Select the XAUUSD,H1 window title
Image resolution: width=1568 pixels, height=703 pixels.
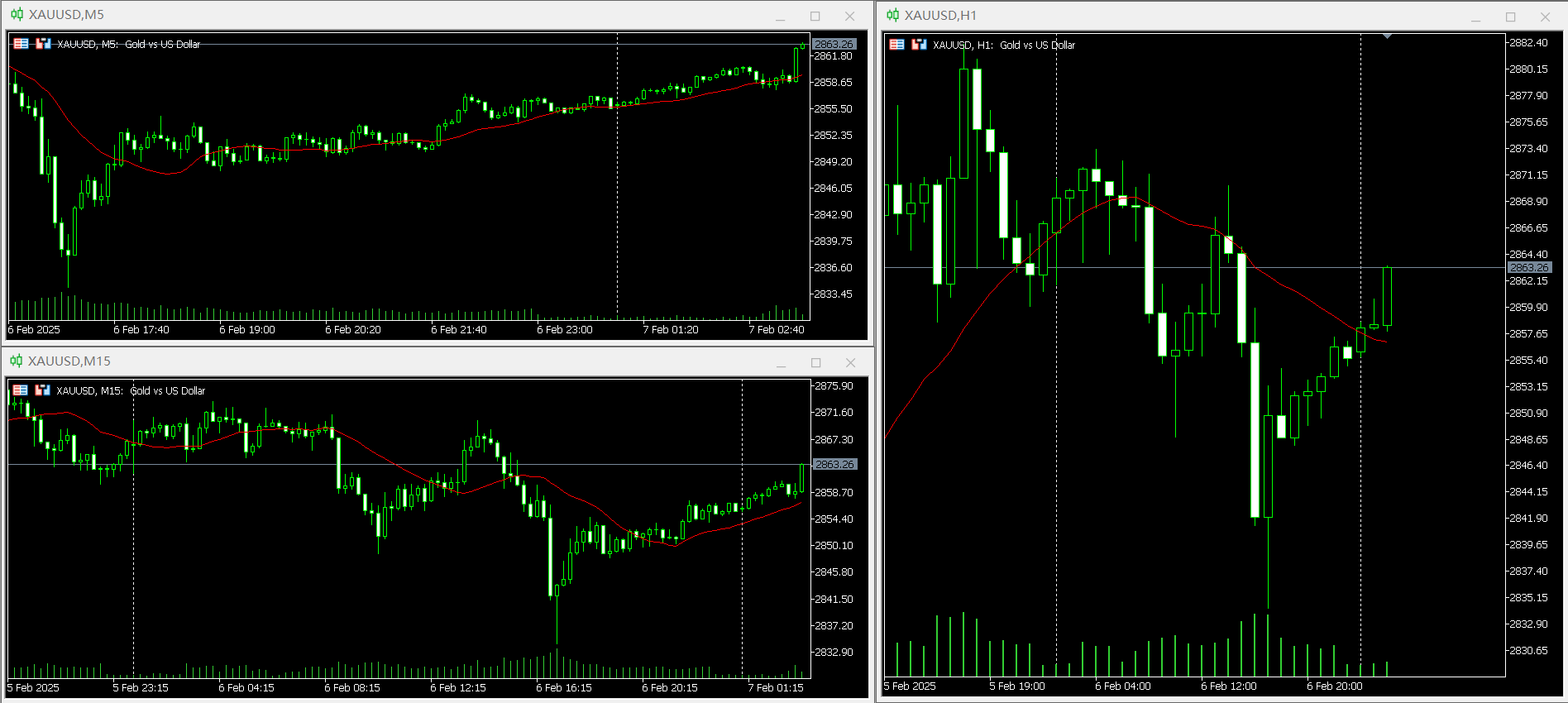click(x=940, y=15)
